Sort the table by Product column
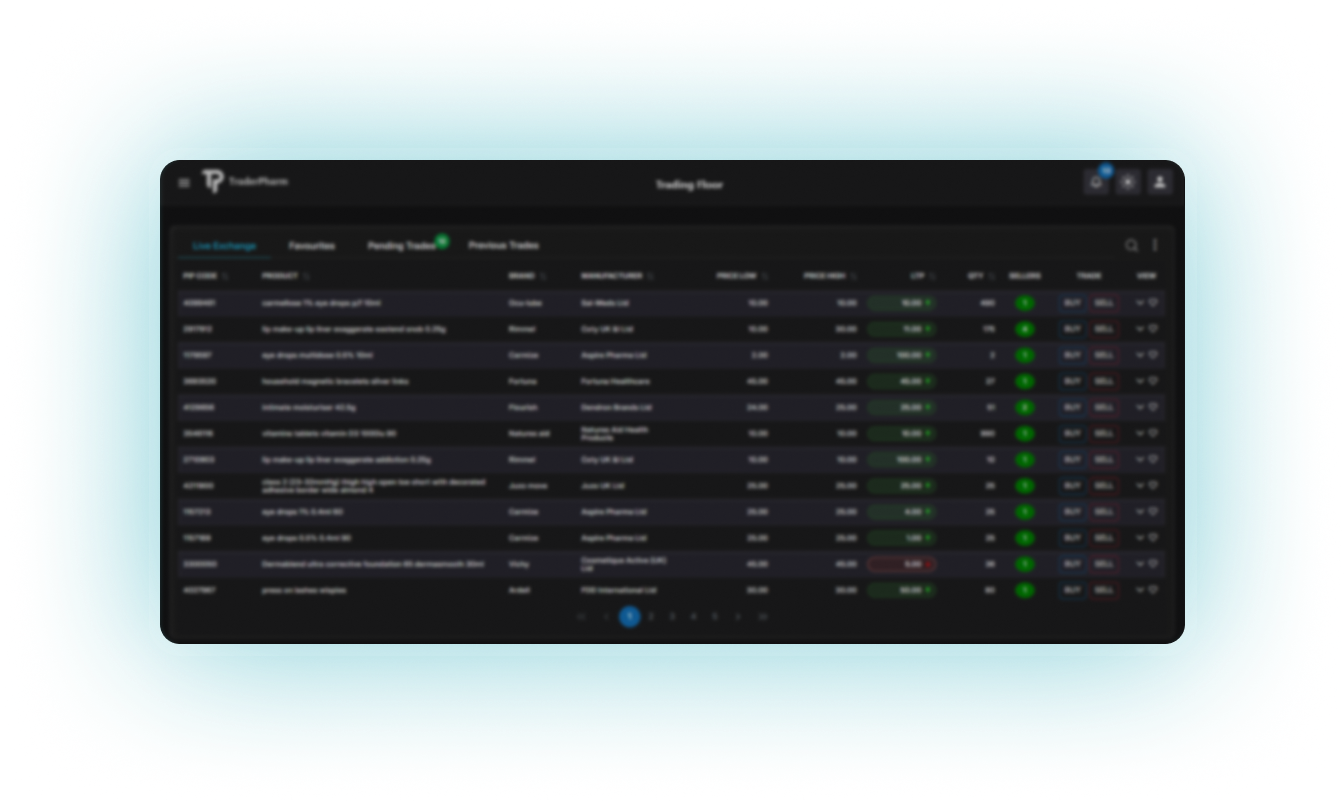Image resolution: width=1344 pixels, height=804 pixels. (x=280, y=276)
